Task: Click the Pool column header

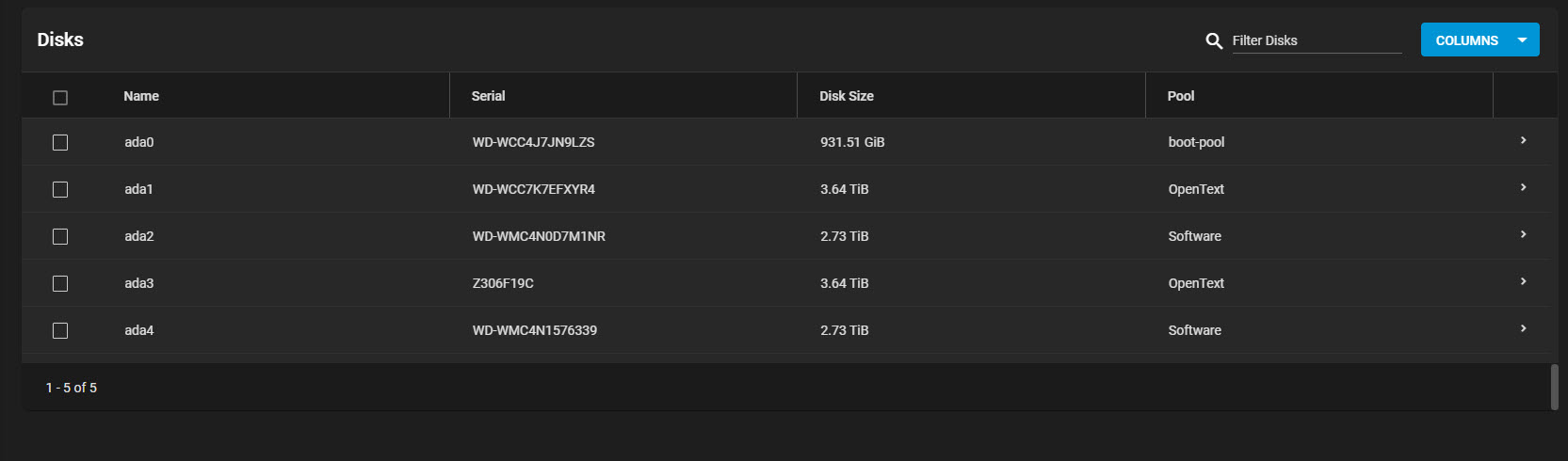Action: point(1180,96)
